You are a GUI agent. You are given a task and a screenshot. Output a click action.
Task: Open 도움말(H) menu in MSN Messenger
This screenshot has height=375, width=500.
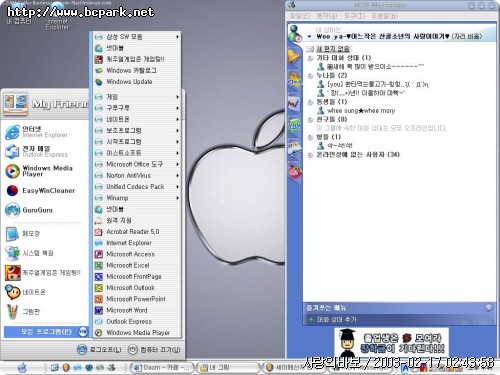pyautogui.click(x=384, y=16)
